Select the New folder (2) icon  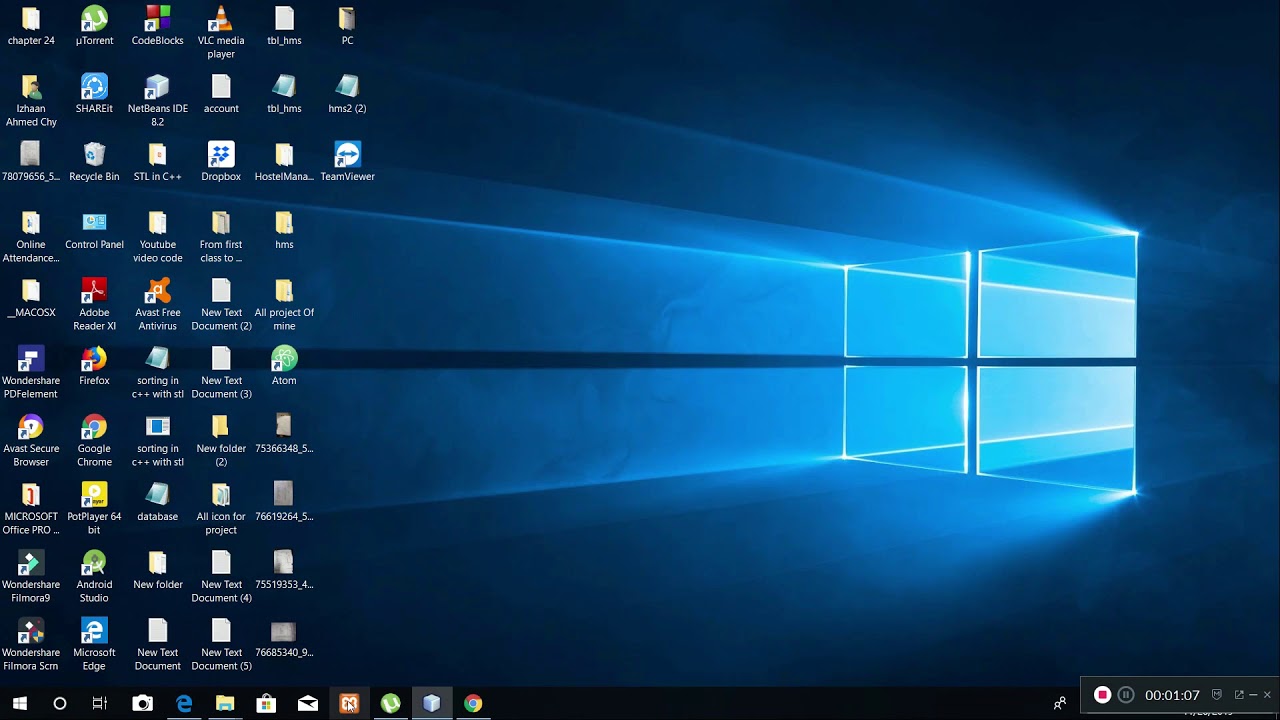pos(221,440)
